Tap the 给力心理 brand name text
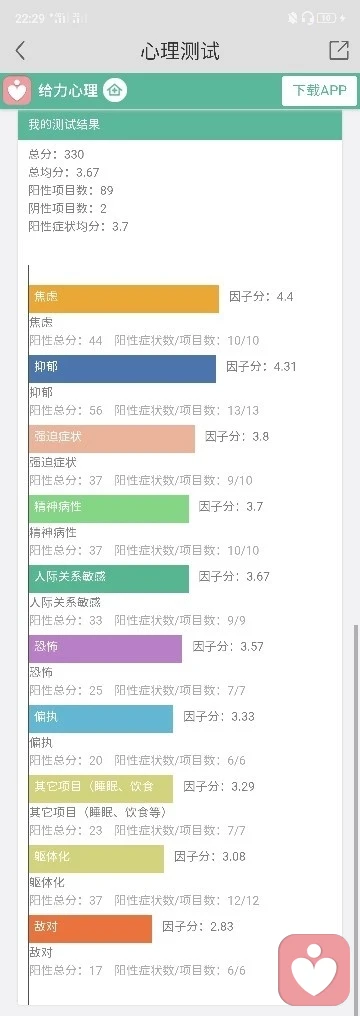The height and width of the screenshot is (1016, 360). click(x=67, y=90)
